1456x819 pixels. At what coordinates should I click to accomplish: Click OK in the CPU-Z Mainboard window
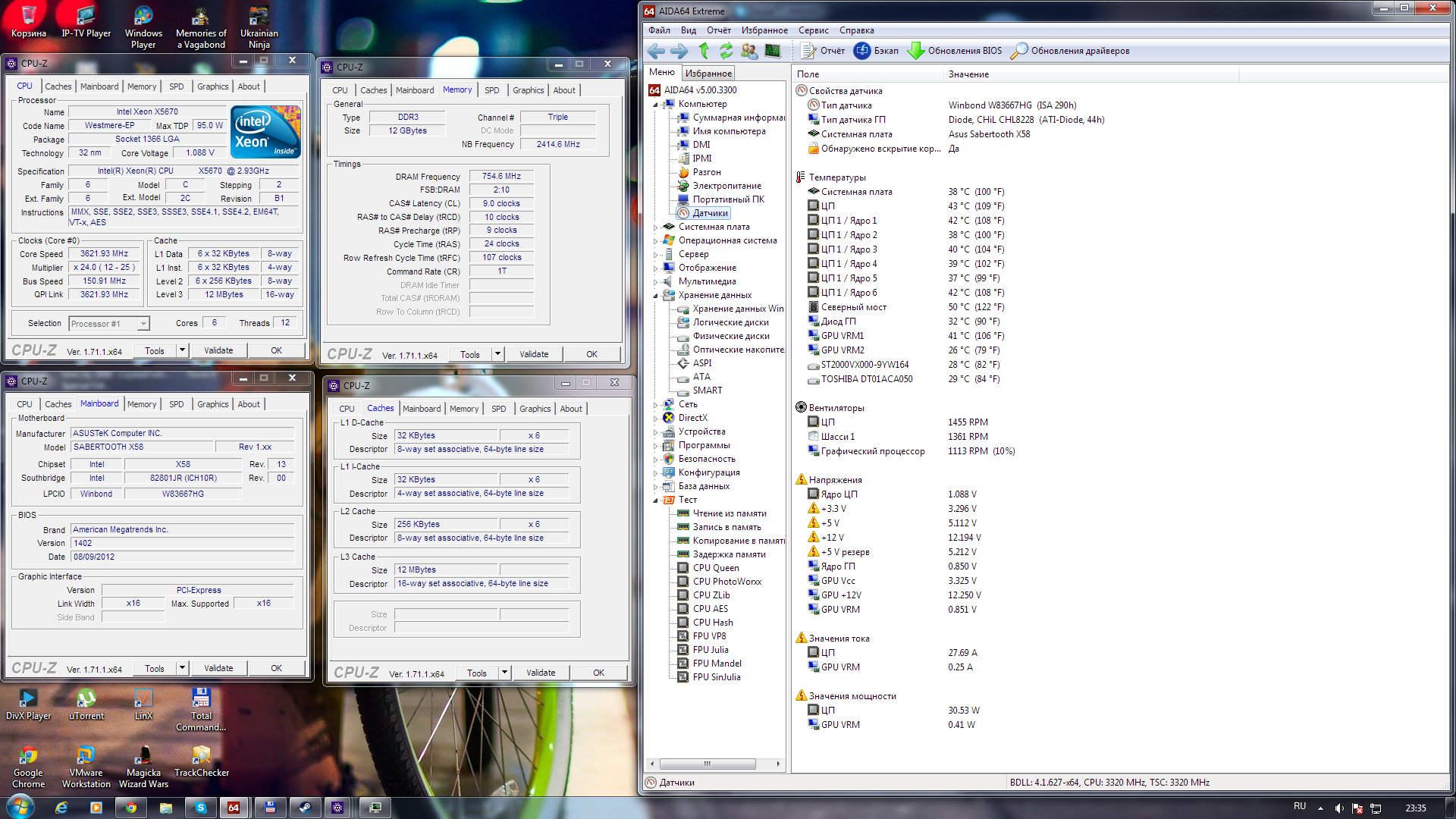276,668
